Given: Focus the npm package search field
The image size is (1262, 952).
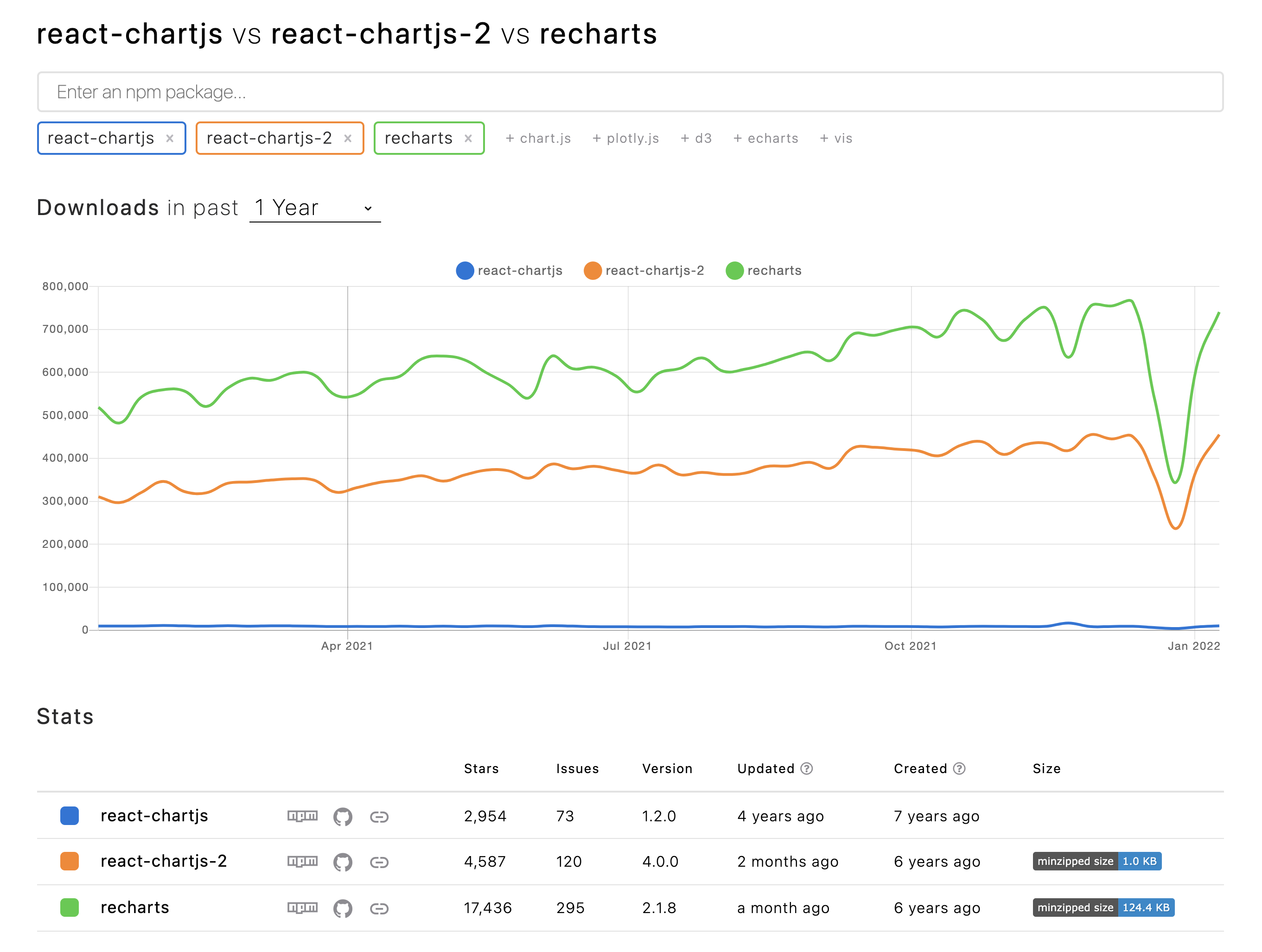Looking at the screenshot, I should pos(630,92).
